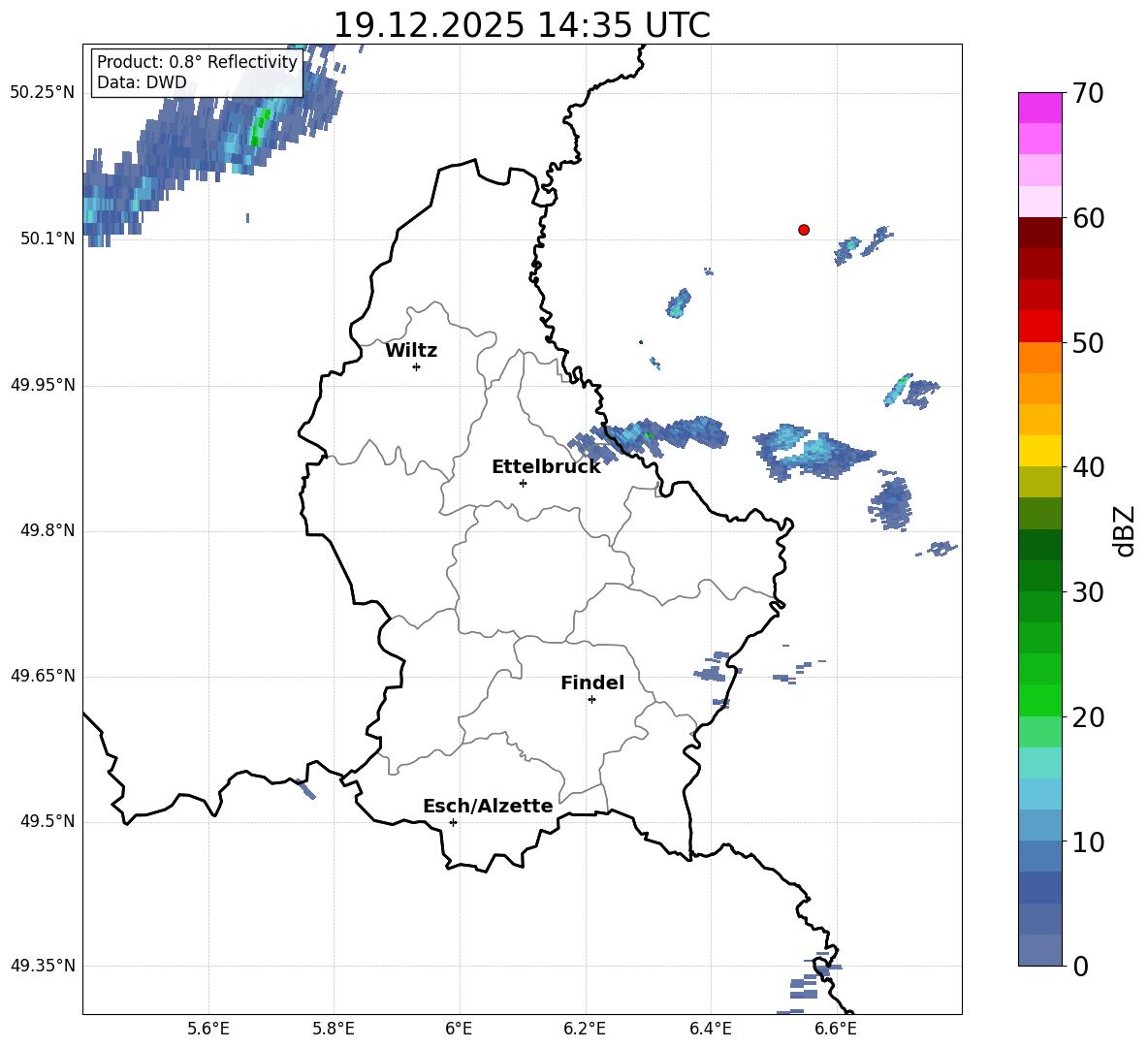Click the Data: DWD label
The image size is (1148, 1048).
[142, 82]
